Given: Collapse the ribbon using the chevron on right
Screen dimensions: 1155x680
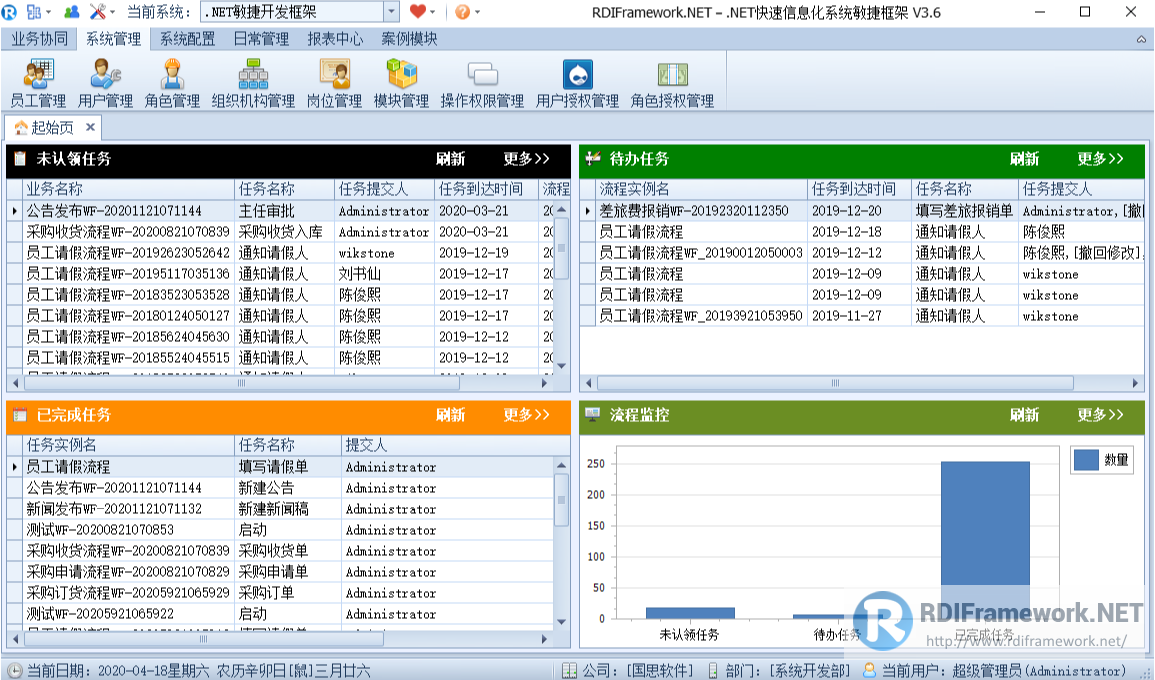Looking at the screenshot, I should click(x=1142, y=39).
